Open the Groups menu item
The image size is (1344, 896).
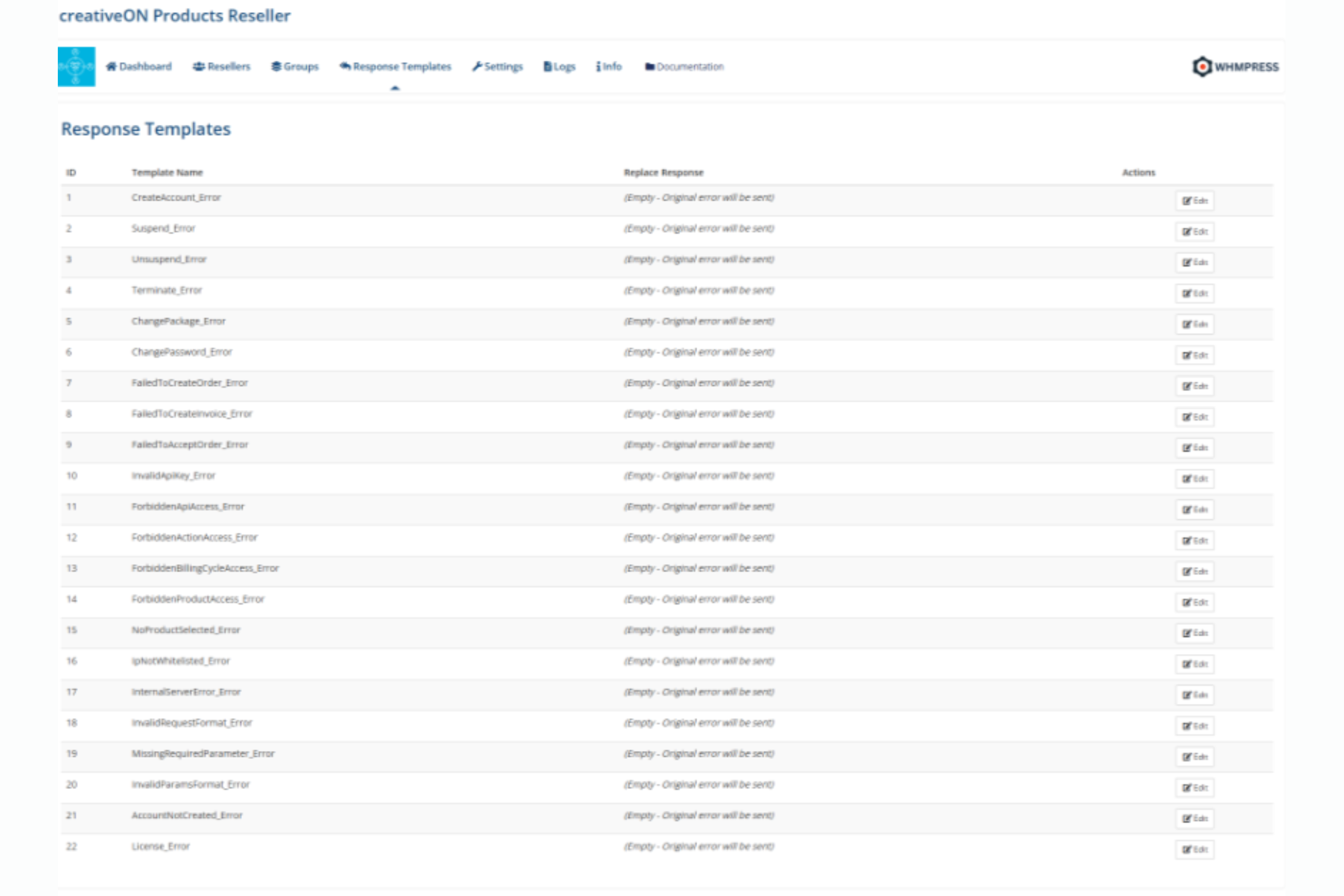(x=295, y=66)
